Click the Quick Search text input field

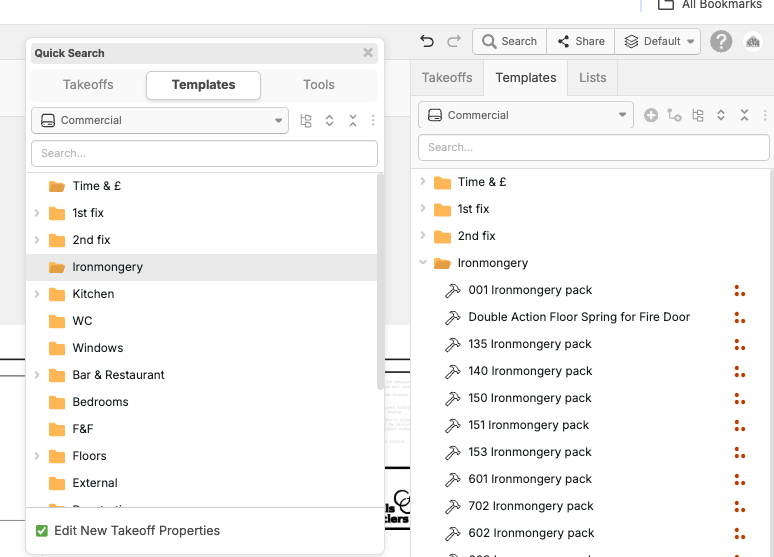[x=204, y=154]
